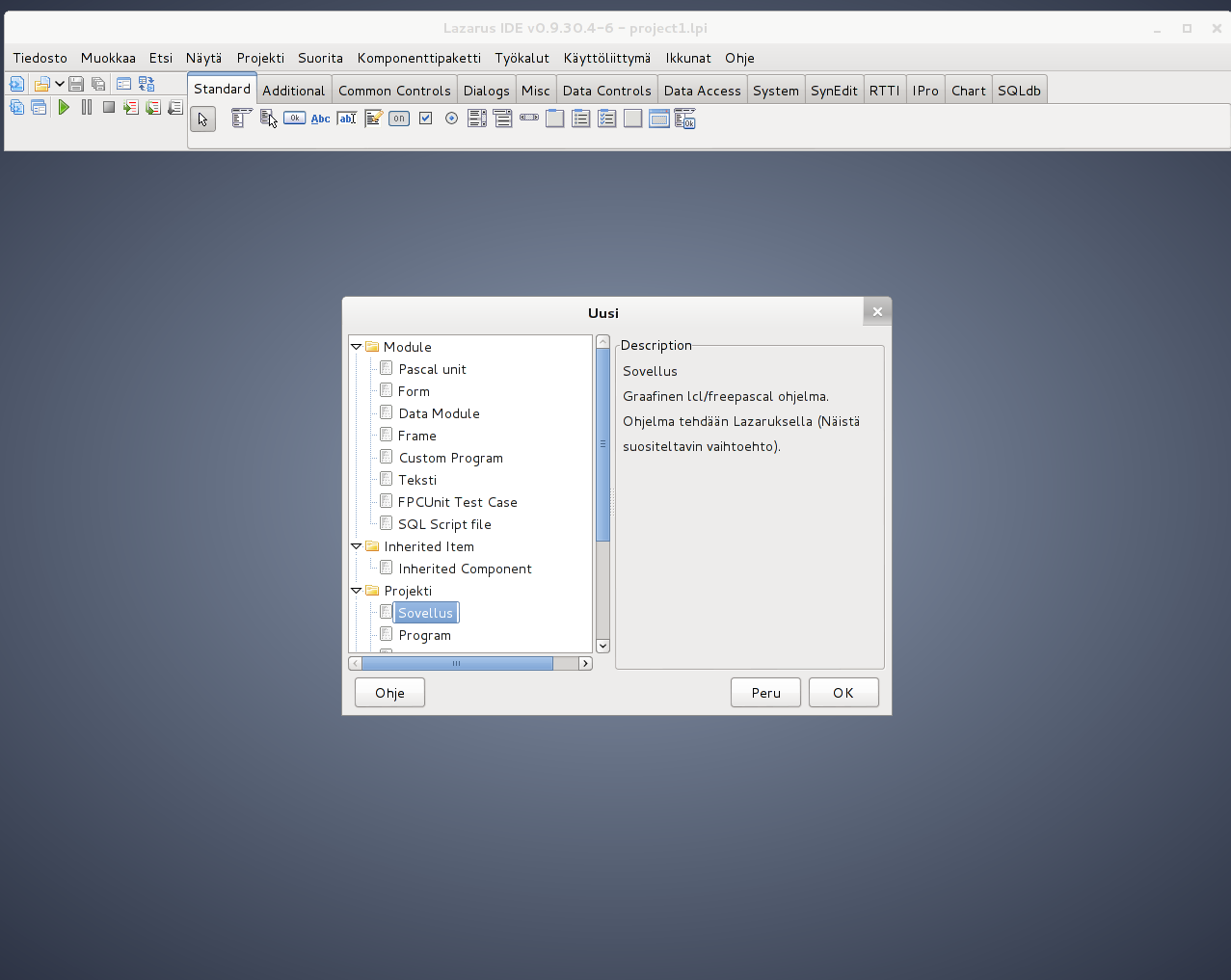Viewport: 1231px width, 980px height.
Task: Open the Suorita menu
Action: click(x=320, y=58)
